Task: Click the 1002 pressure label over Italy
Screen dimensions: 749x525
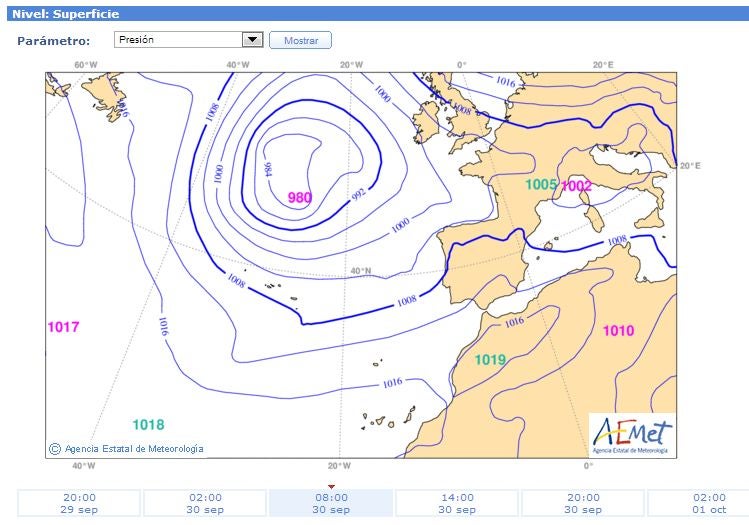Action: (577, 185)
